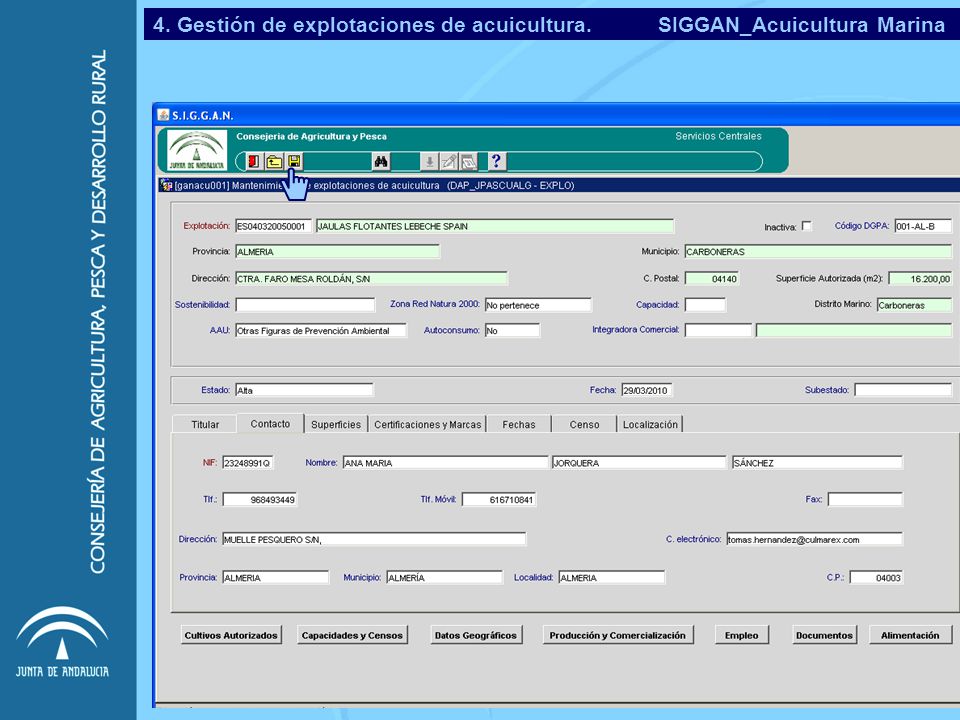Click contact Dirección field MUELLE PESQUERO

coord(373,539)
